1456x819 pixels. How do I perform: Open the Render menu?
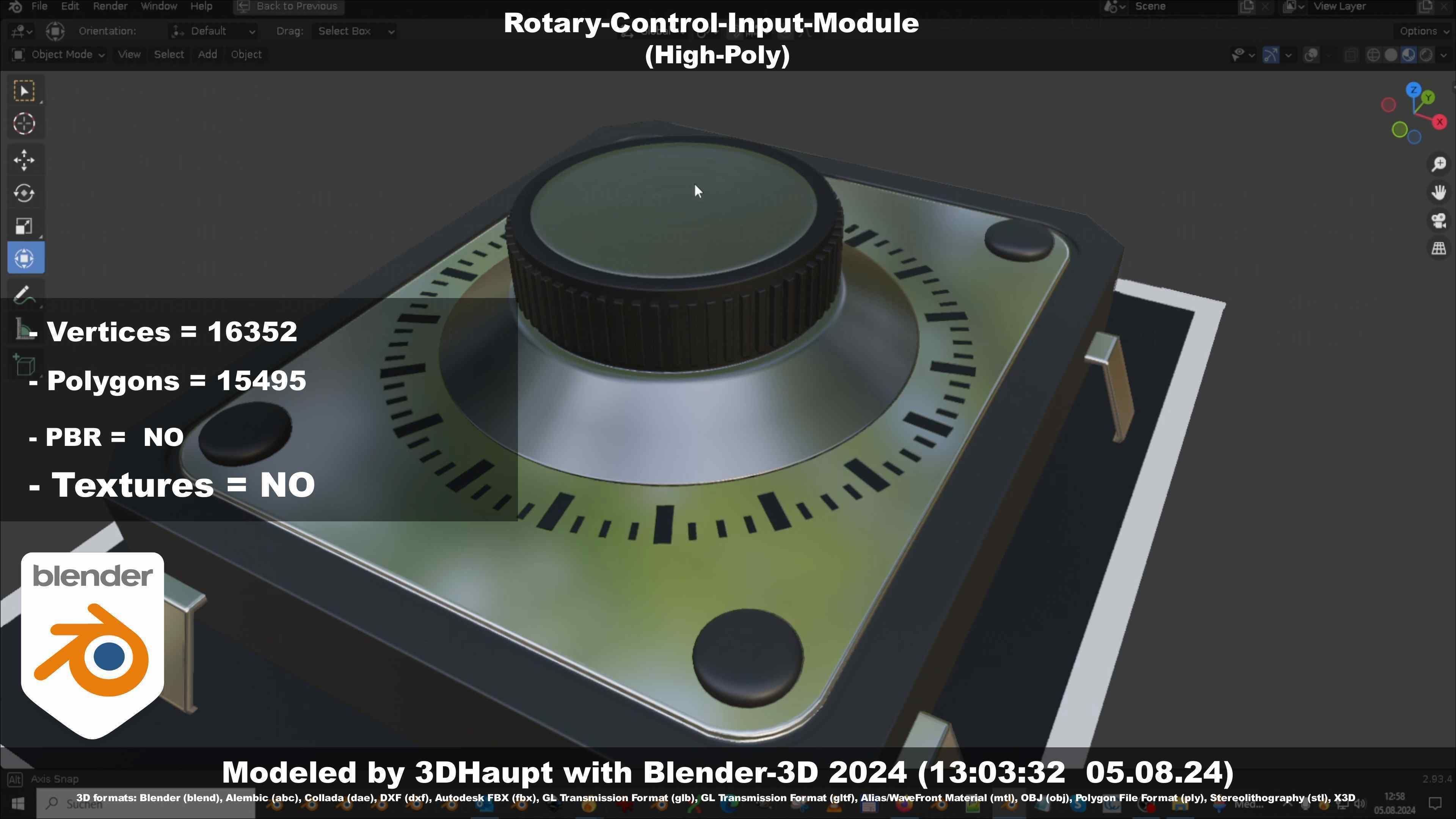pos(110,6)
